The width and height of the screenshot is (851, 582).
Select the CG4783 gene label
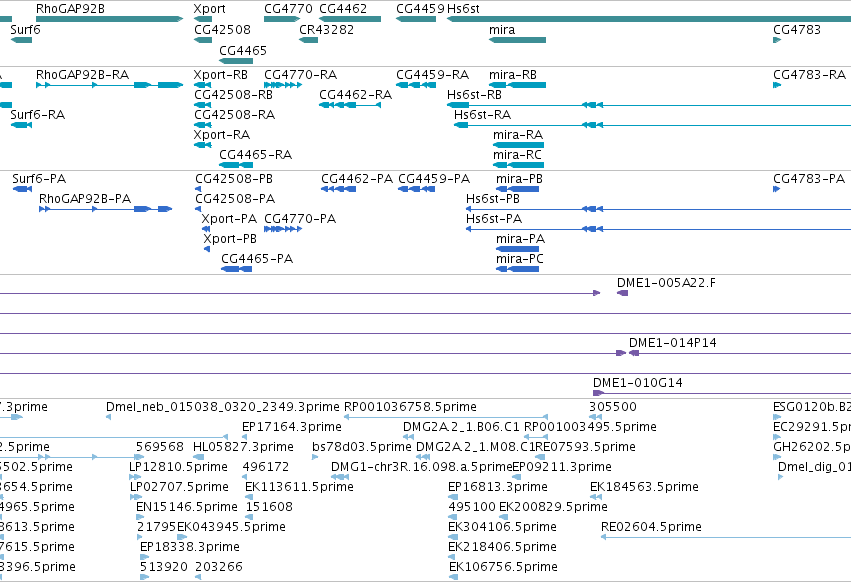coord(797,29)
